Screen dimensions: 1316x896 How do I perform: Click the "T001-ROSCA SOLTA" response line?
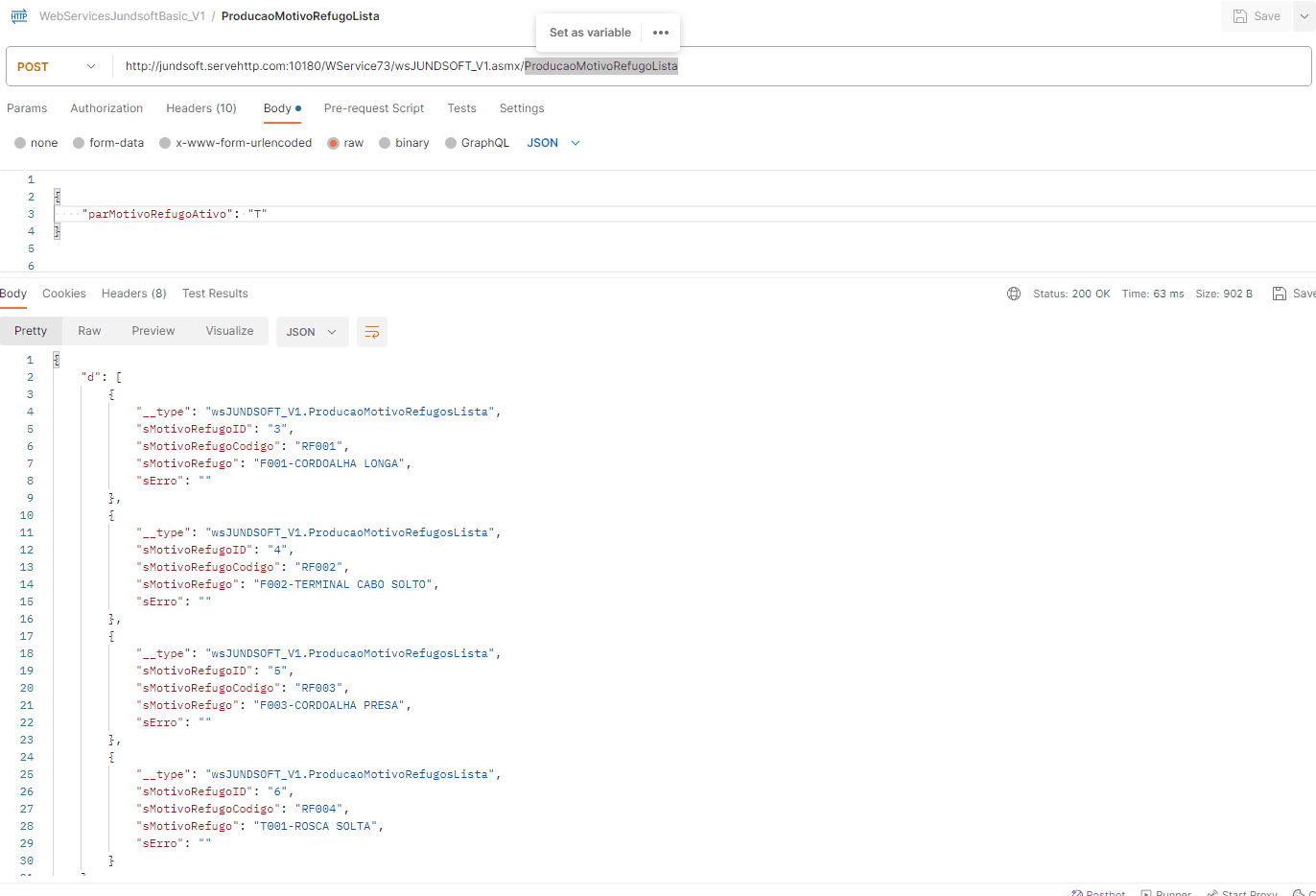point(260,826)
